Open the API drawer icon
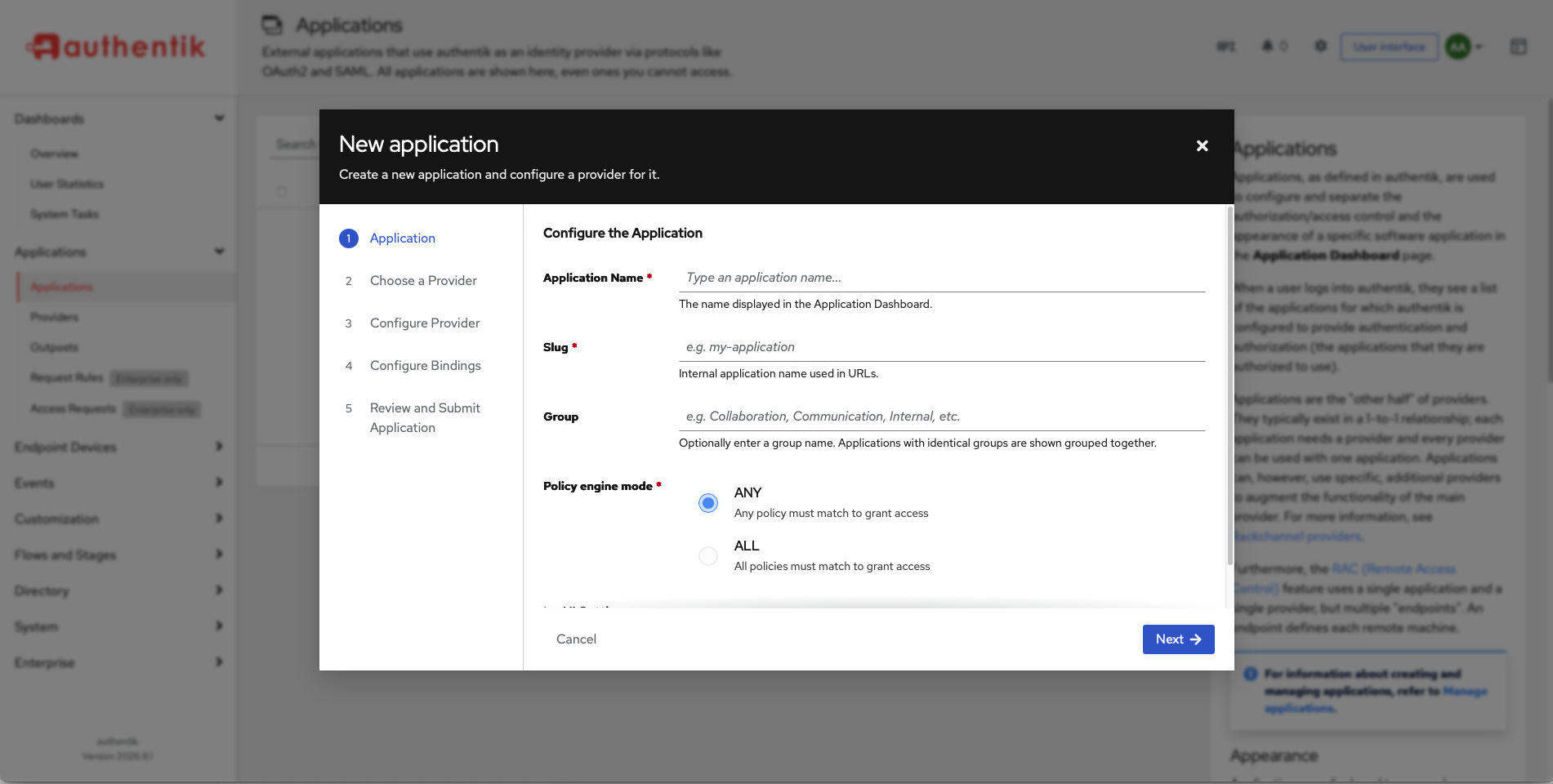Image resolution: width=1553 pixels, height=784 pixels. coord(1226,47)
